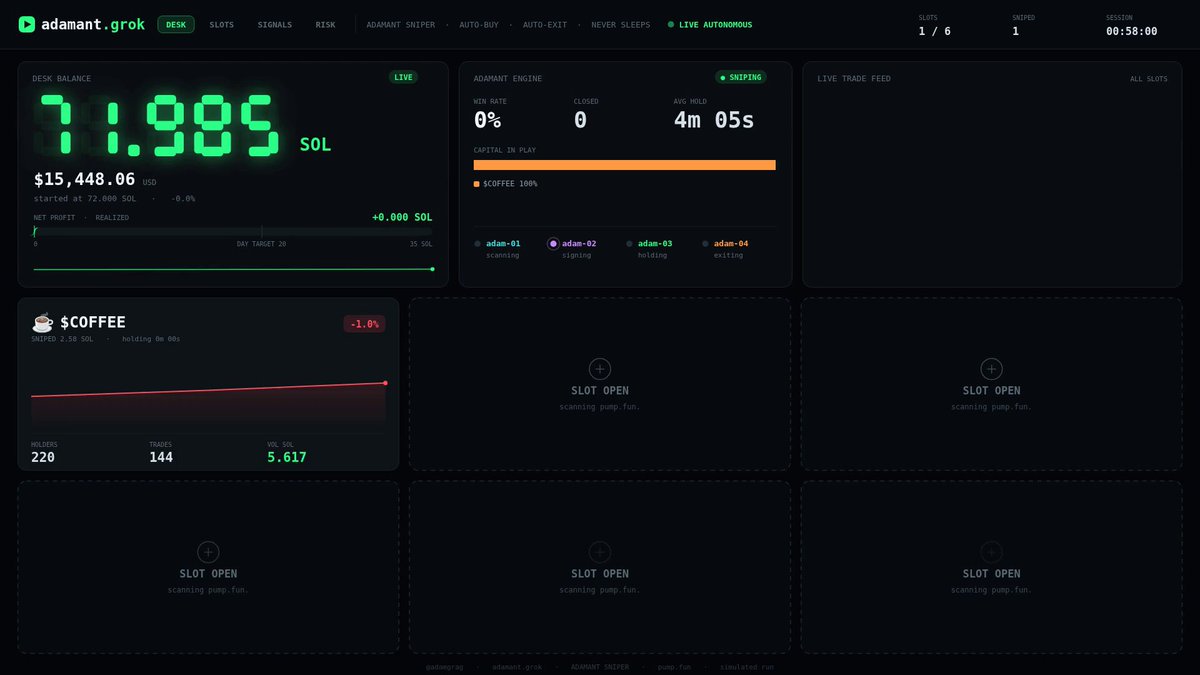Switch to the SLOTS tab
1200x675 pixels.
[x=222, y=24]
